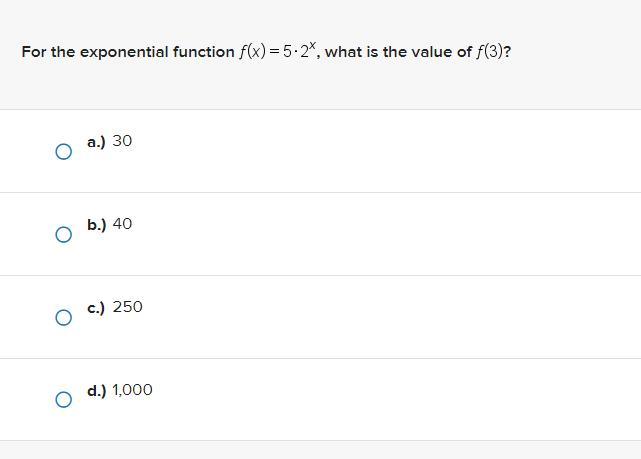
Task: Click the answer value 1,000
Action: coord(132,390)
